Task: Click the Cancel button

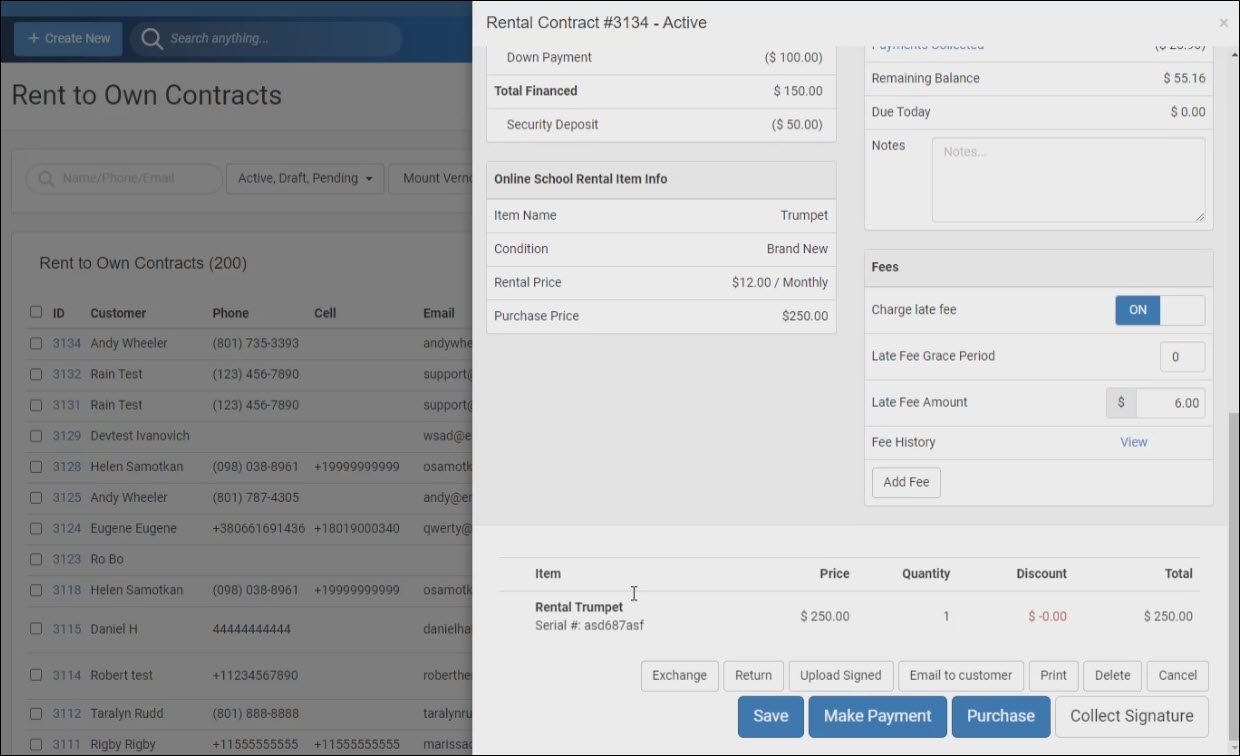Action: coord(1178,676)
